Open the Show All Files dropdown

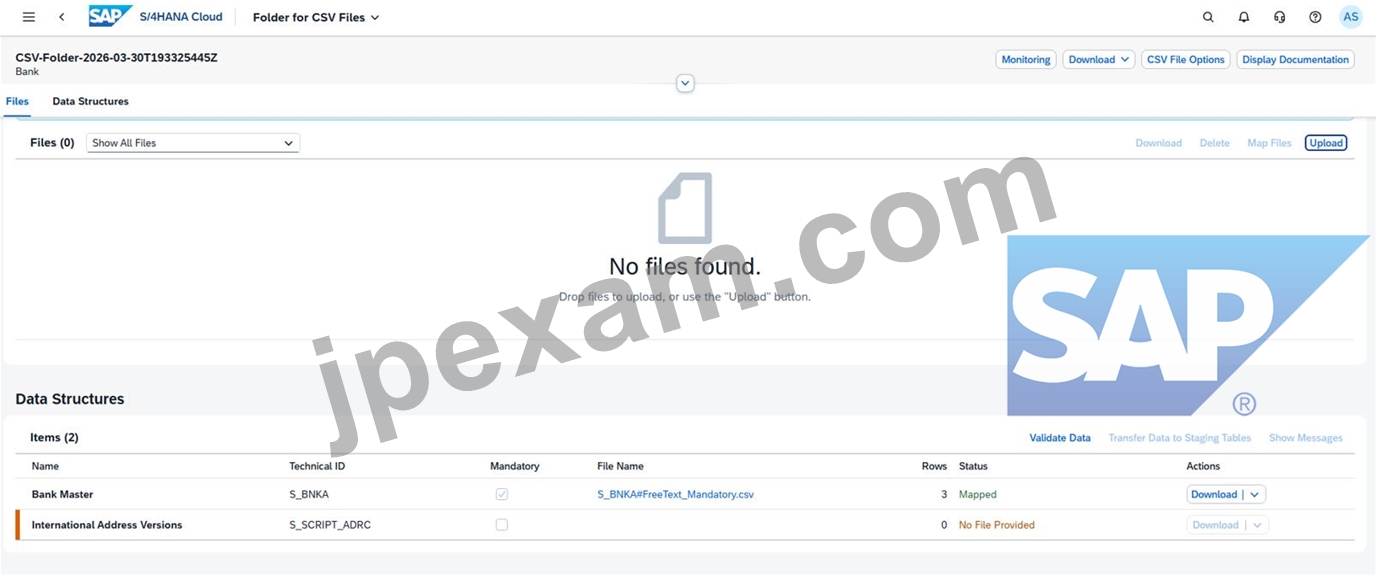(x=193, y=143)
